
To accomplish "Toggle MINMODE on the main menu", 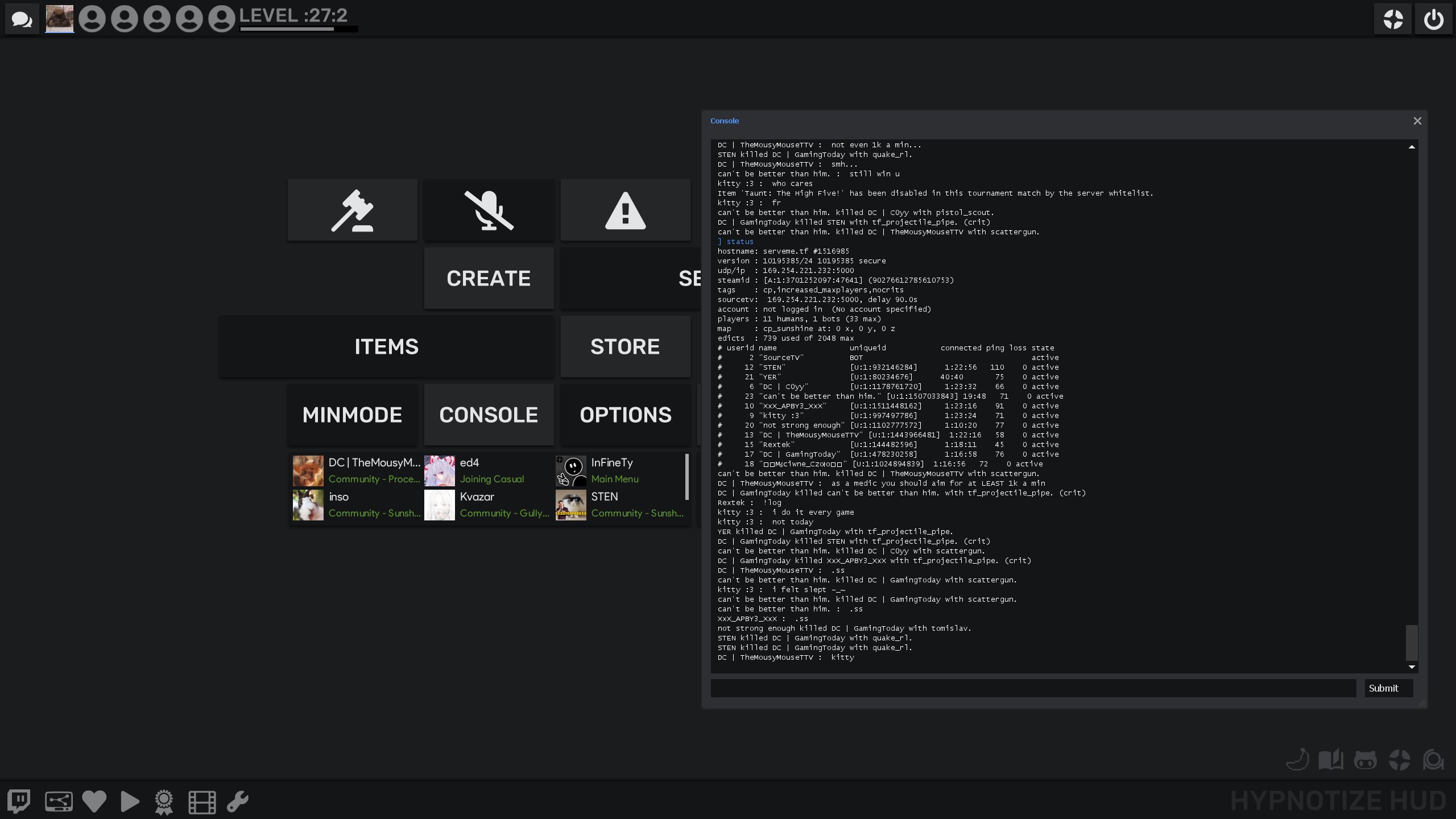I will coord(352,415).
